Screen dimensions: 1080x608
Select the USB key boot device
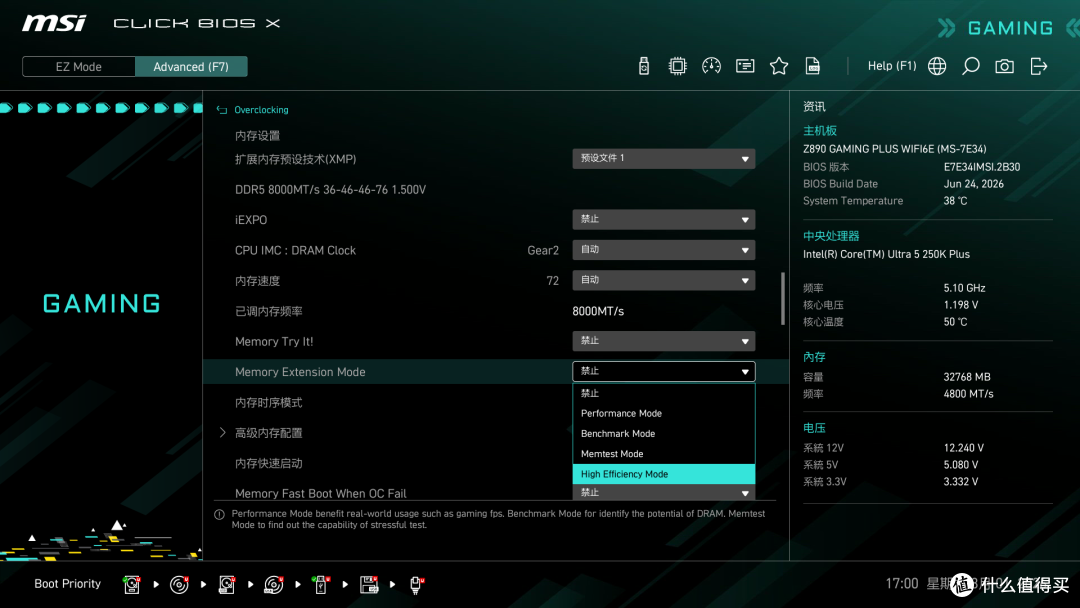(x=321, y=585)
